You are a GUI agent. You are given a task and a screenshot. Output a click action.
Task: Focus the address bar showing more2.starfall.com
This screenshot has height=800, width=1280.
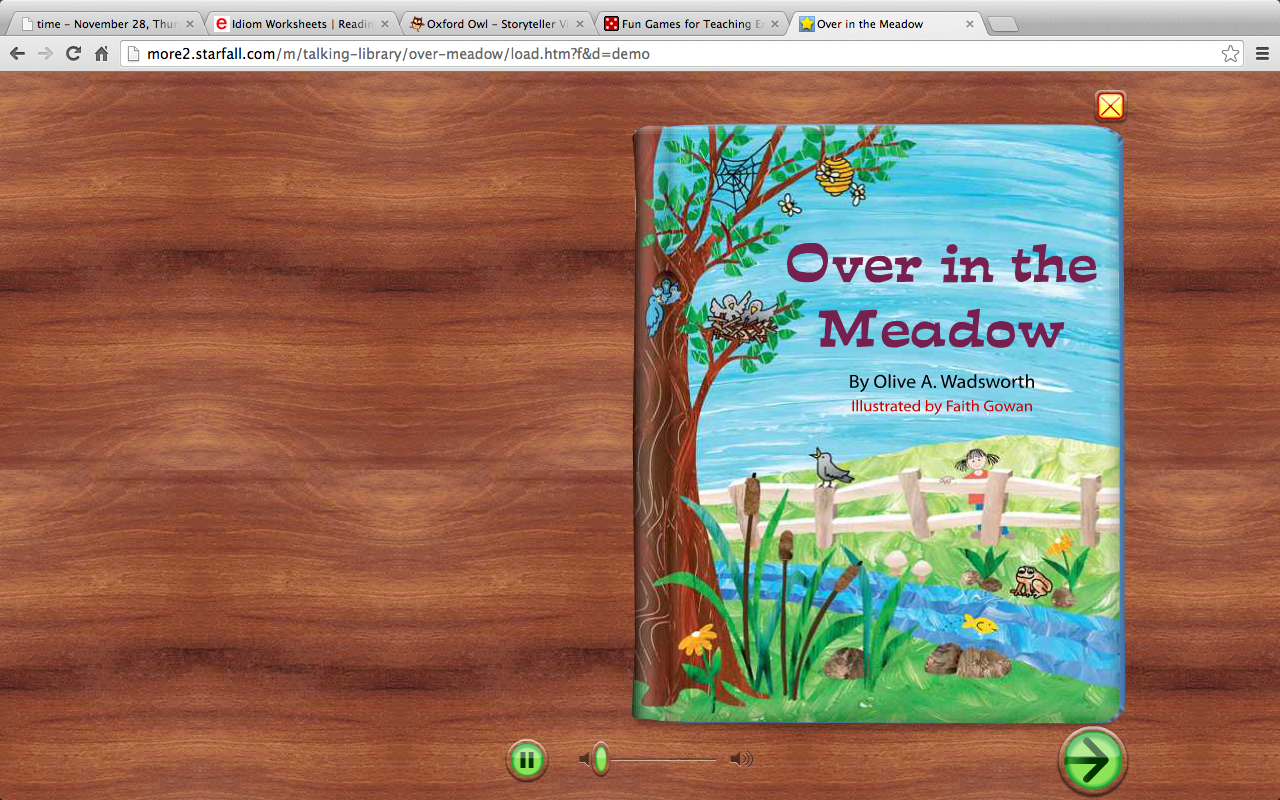(x=682, y=54)
